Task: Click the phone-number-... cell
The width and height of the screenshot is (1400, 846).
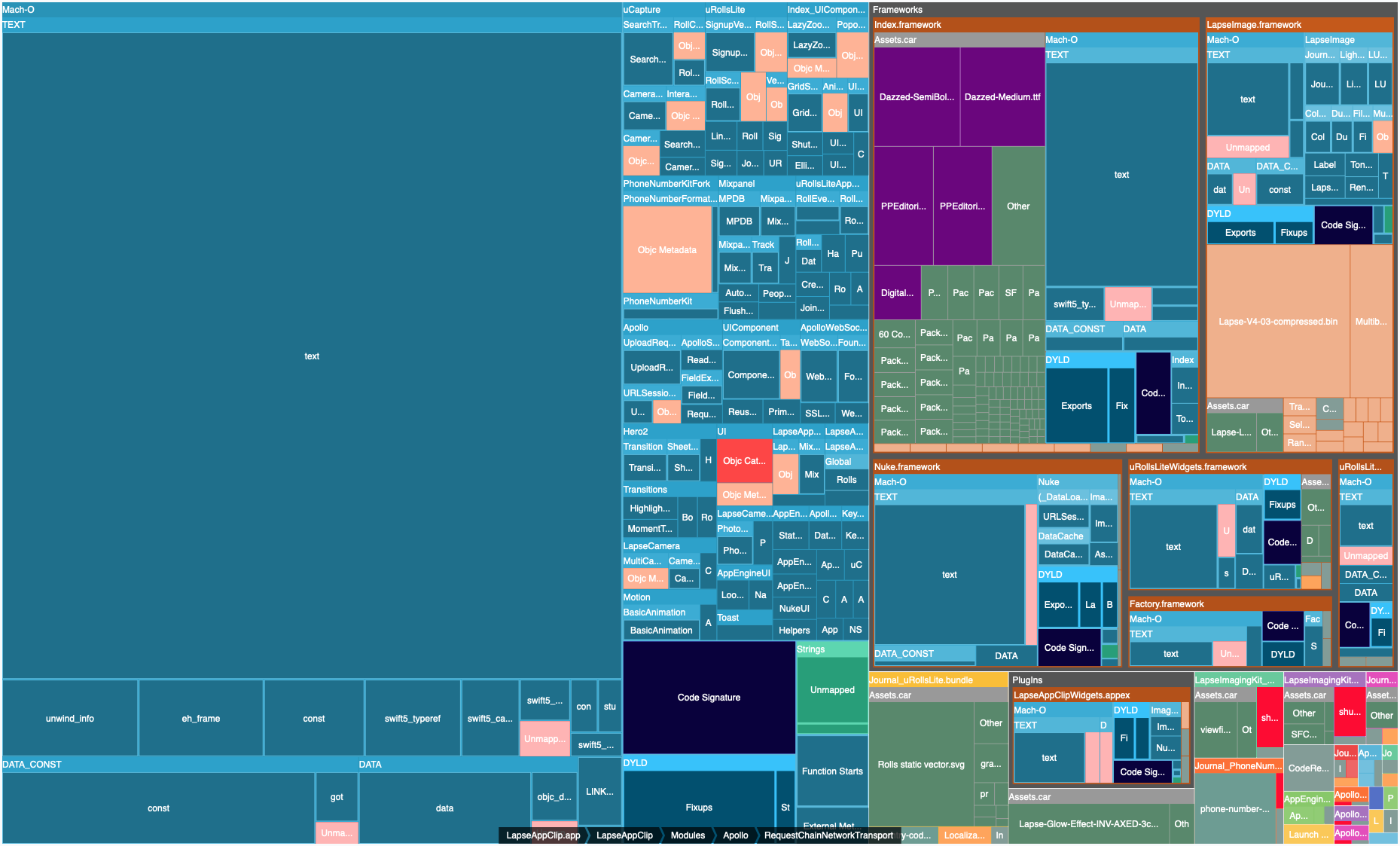Action: 1234,808
